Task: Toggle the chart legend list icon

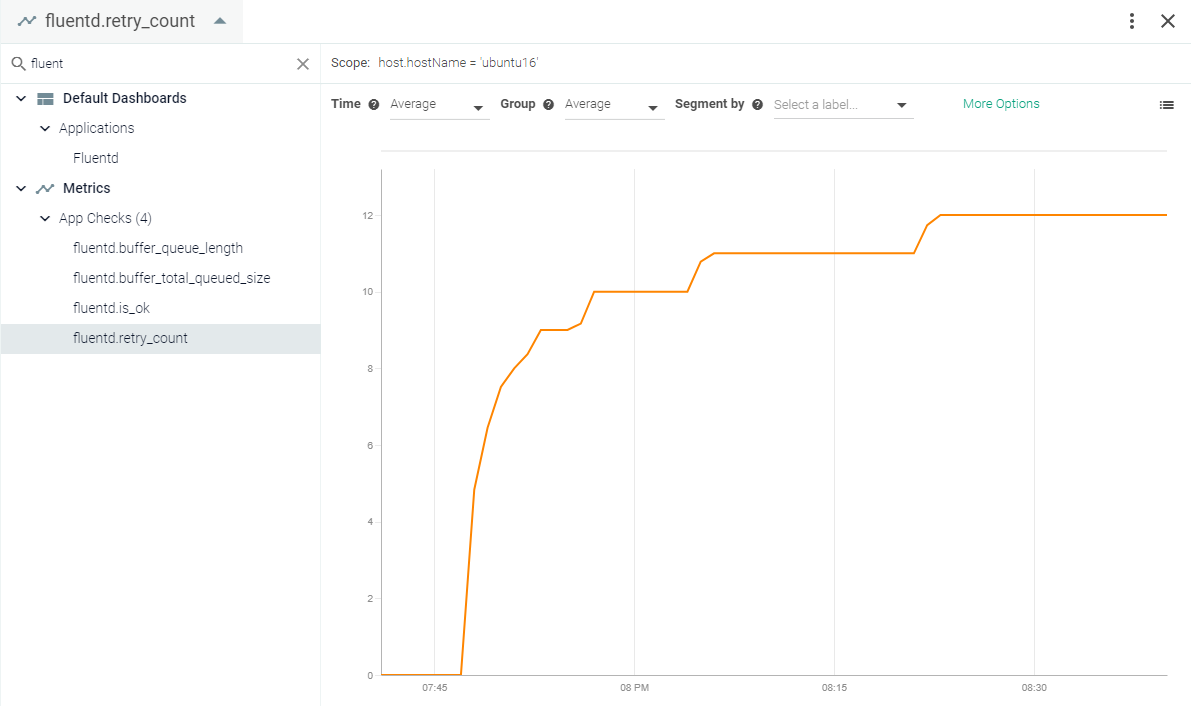Action: [x=1167, y=105]
